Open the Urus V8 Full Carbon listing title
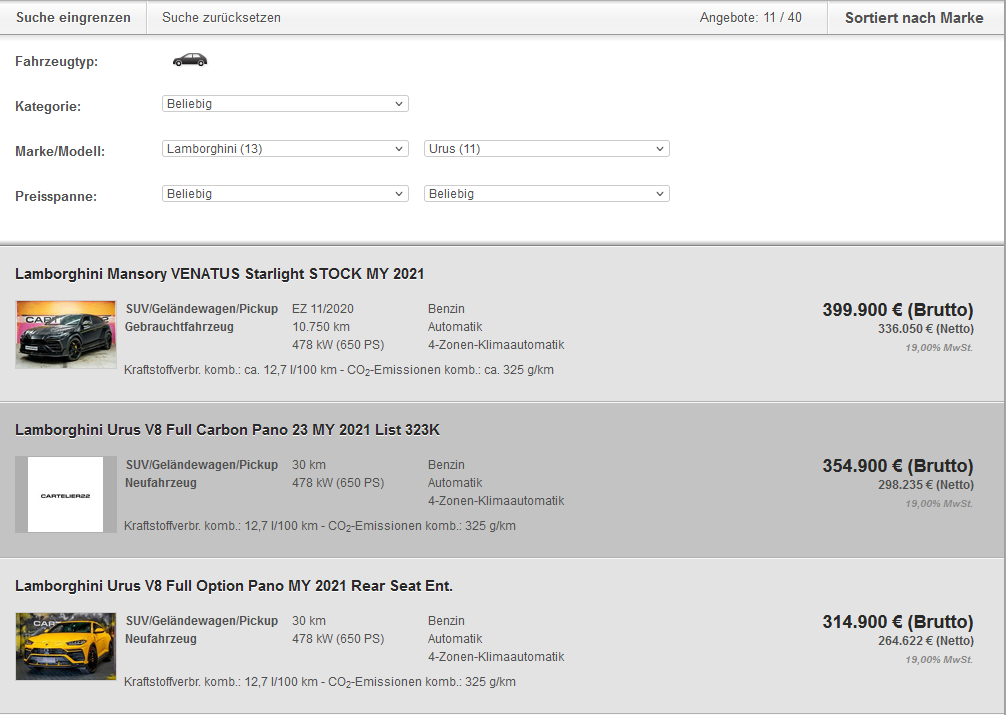1006x715 pixels. click(227, 430)
